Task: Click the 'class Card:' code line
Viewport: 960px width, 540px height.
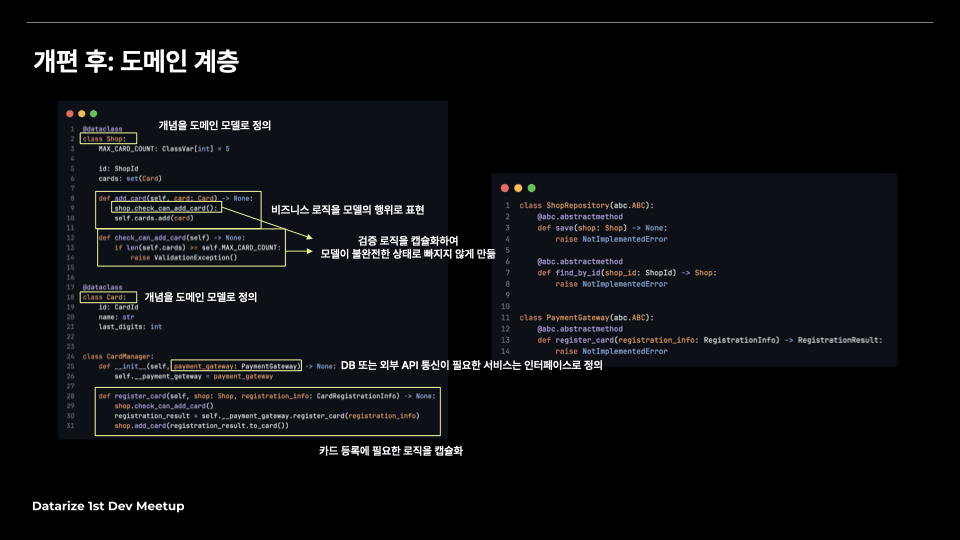Action: click(x=105, y=297)
